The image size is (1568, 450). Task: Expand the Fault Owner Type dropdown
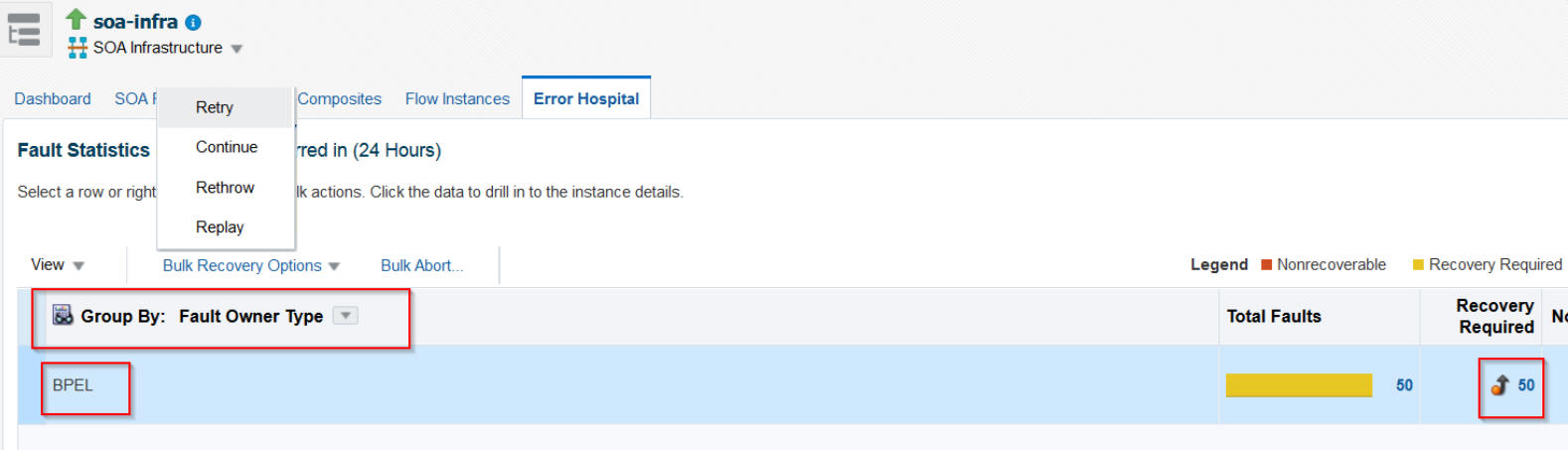[x=345, y=316]
